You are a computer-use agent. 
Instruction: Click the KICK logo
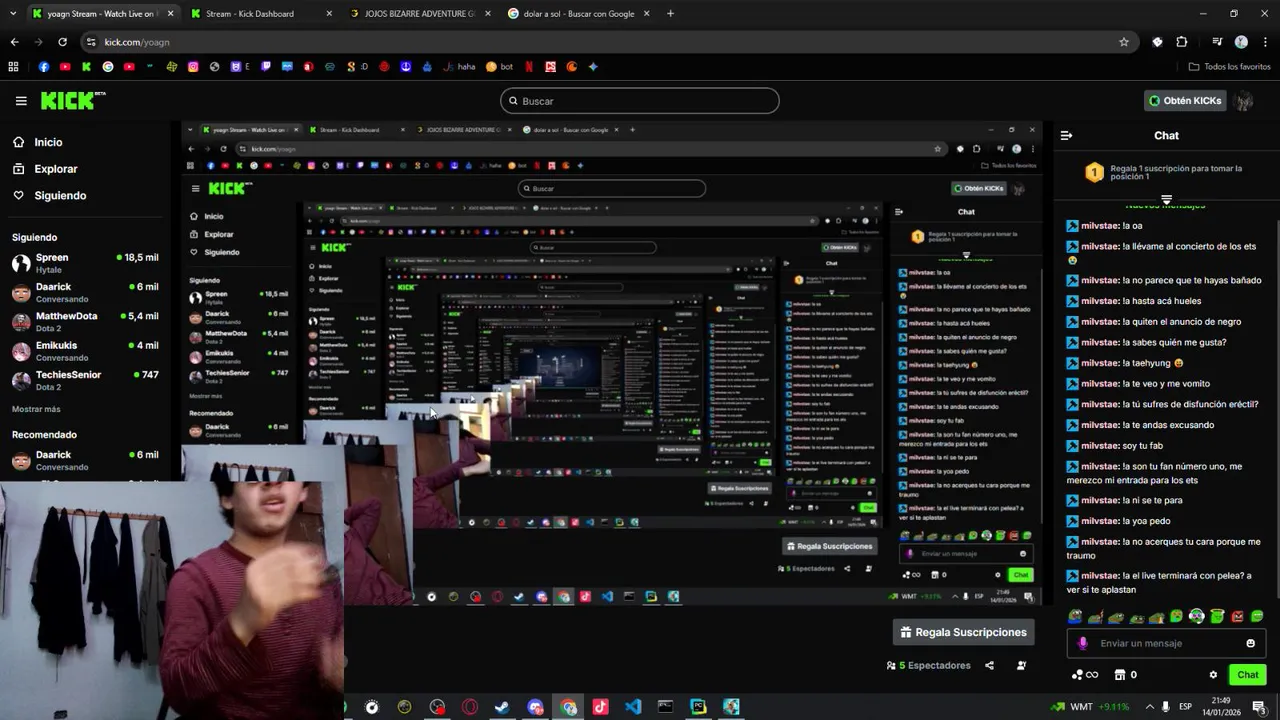click(x=73, y=100)
